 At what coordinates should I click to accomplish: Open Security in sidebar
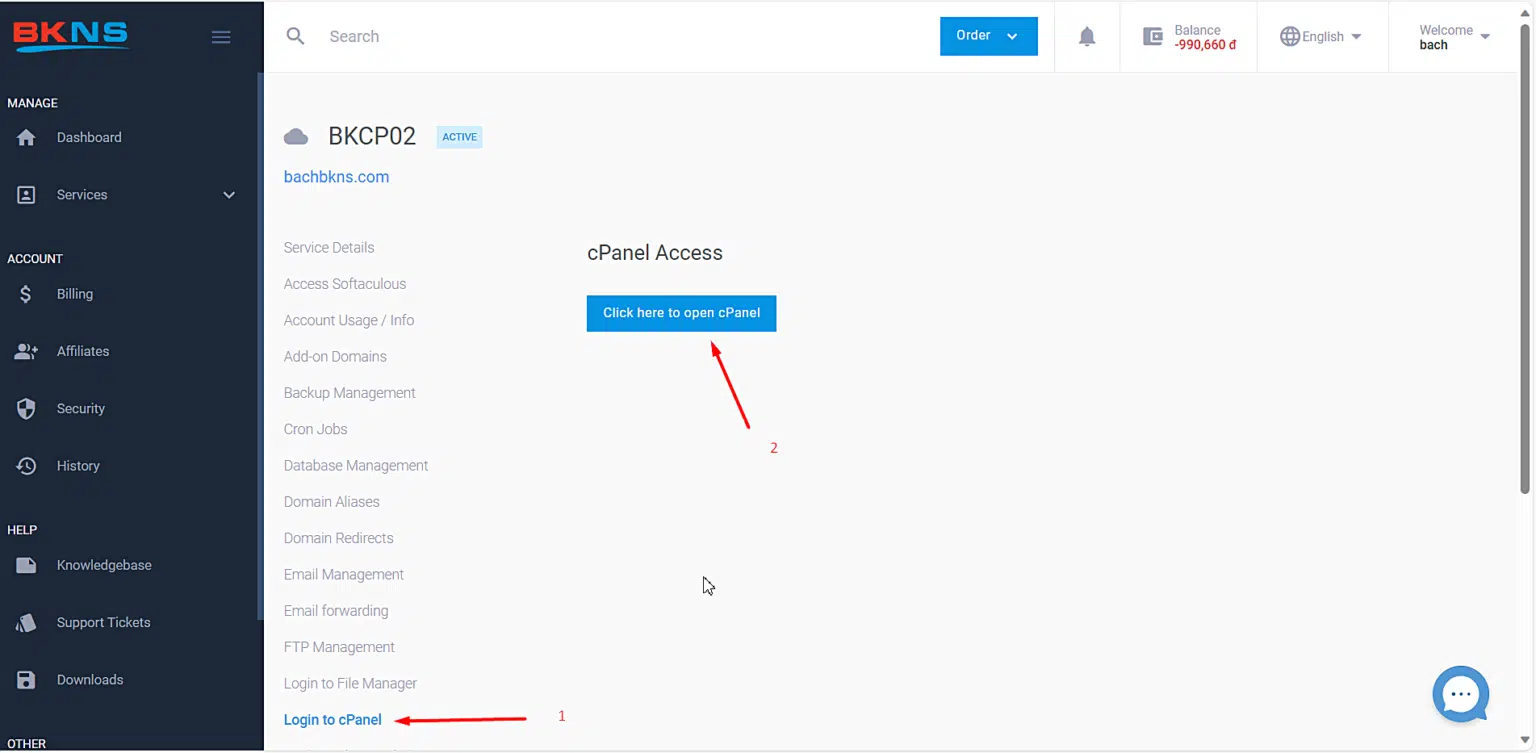(81, 409)
